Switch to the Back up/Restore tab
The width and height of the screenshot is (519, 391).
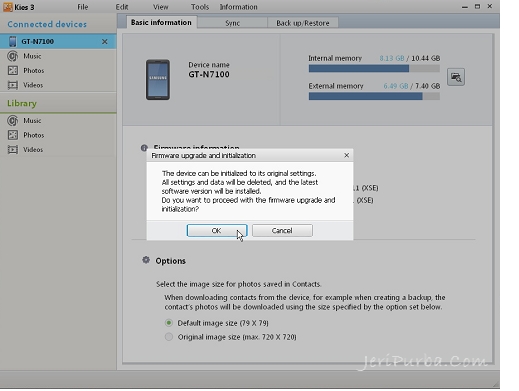pos(303,23)
